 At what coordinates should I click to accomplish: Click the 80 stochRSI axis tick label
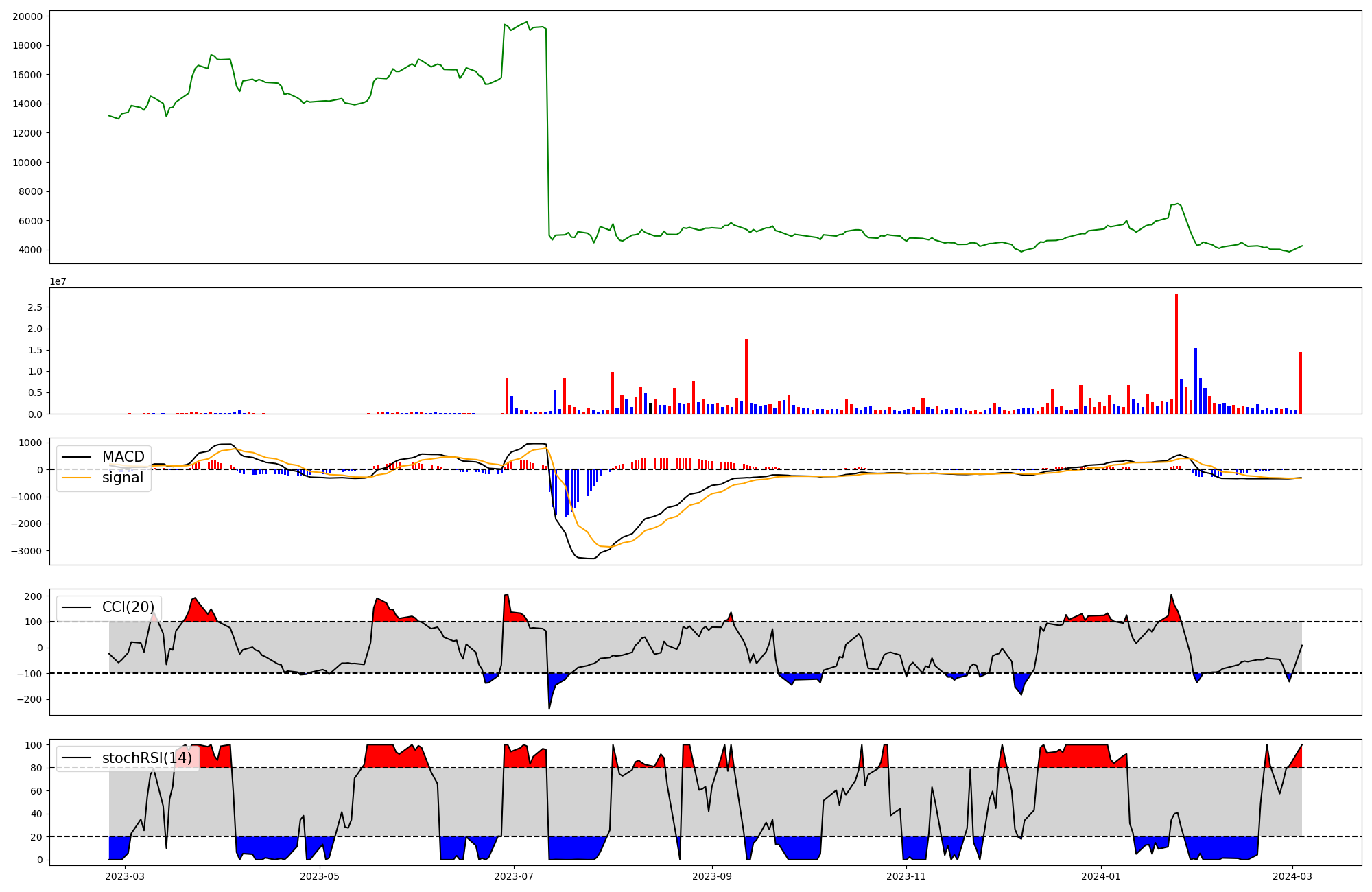(x=36, y=768)
